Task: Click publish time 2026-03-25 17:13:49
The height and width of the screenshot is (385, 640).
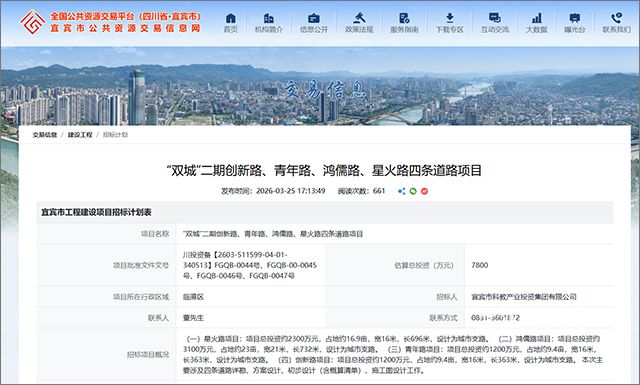Action: point(291,191)
